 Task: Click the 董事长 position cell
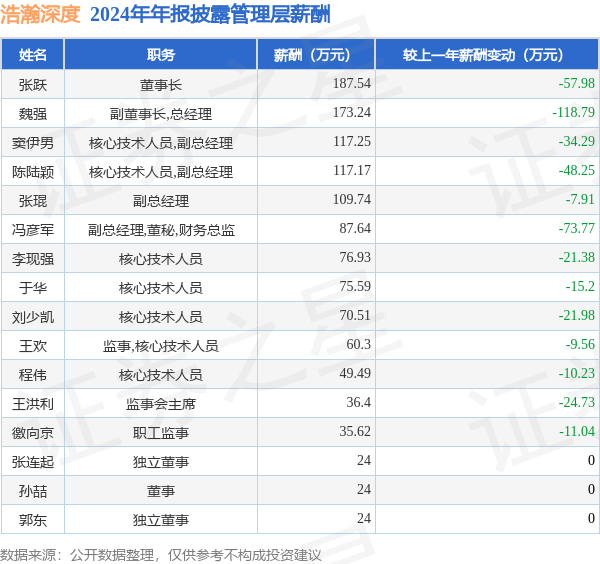(161, 85)
